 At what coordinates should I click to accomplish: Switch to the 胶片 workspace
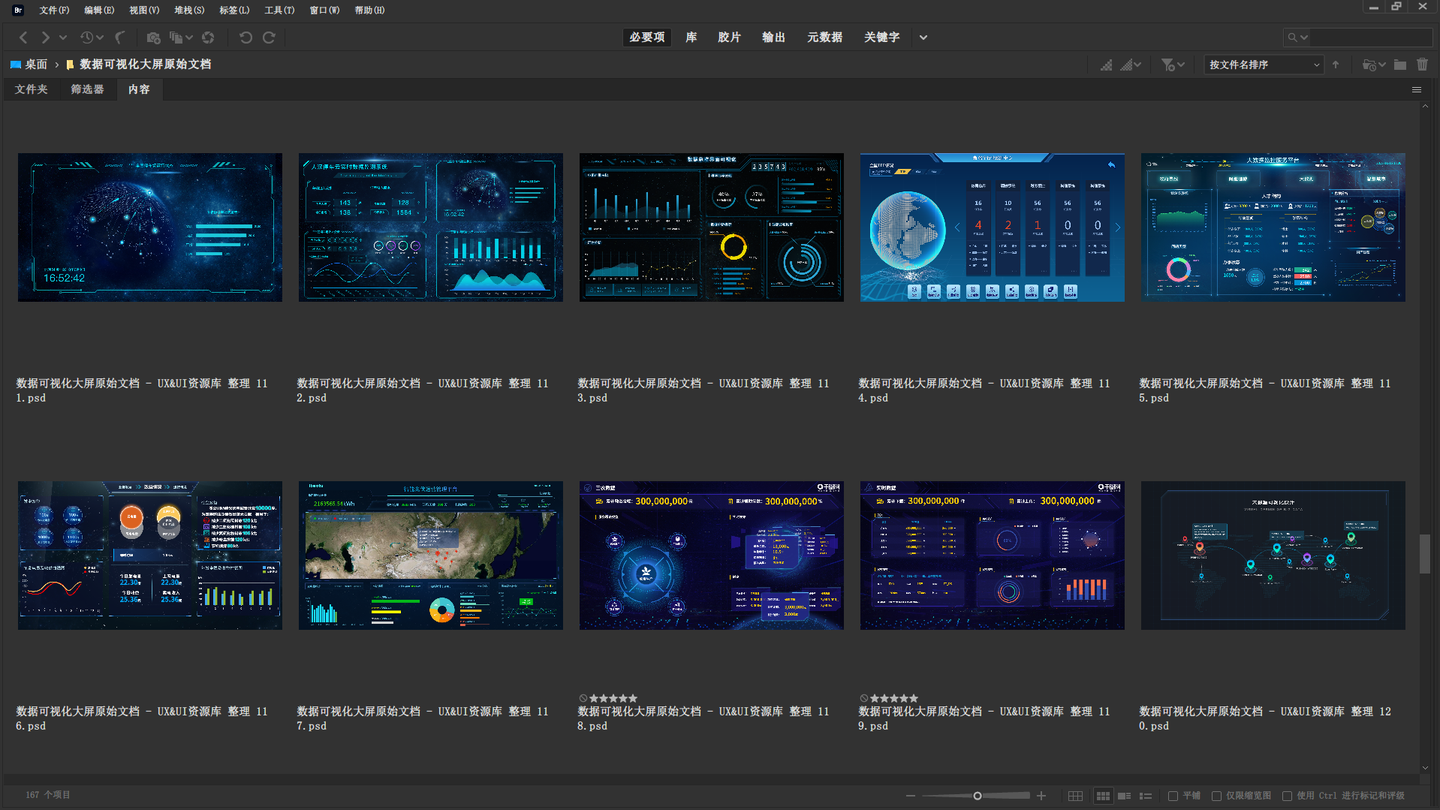tap(730, 38)
